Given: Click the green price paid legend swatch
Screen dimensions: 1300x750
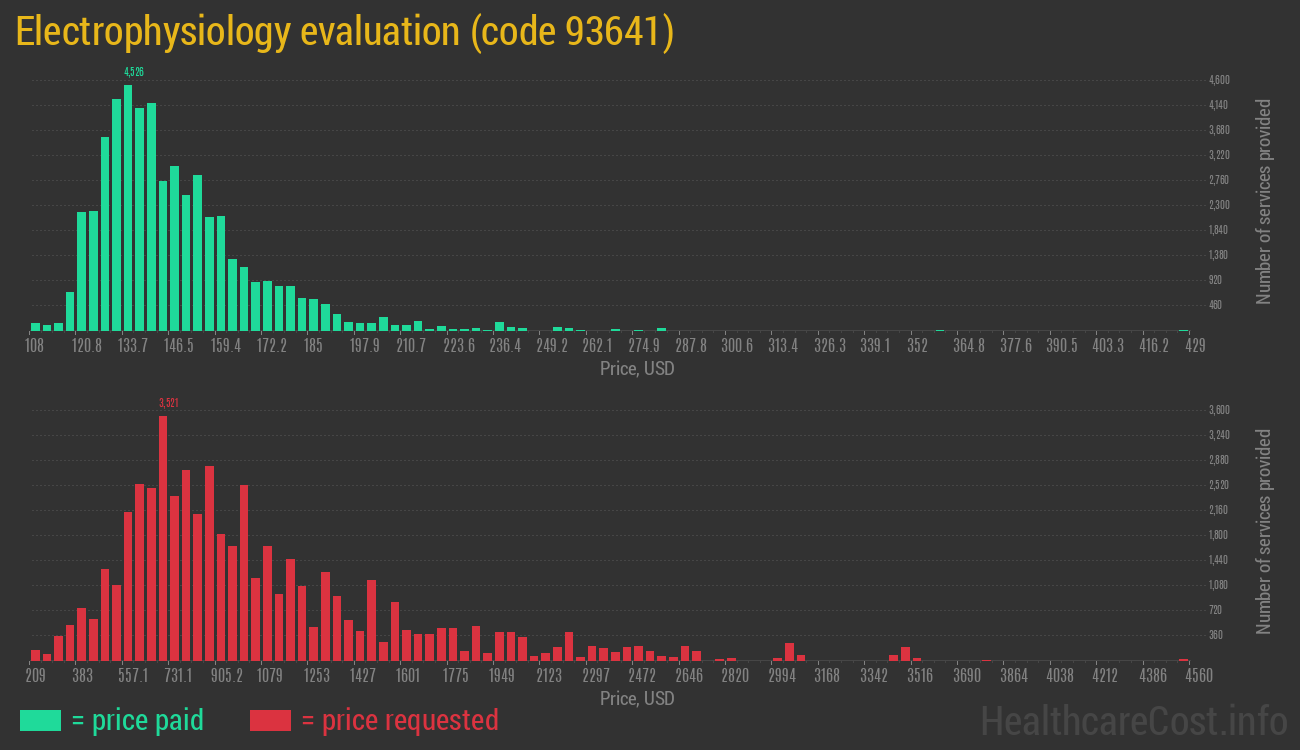Looking at the screenshot, I should [40, 720].
